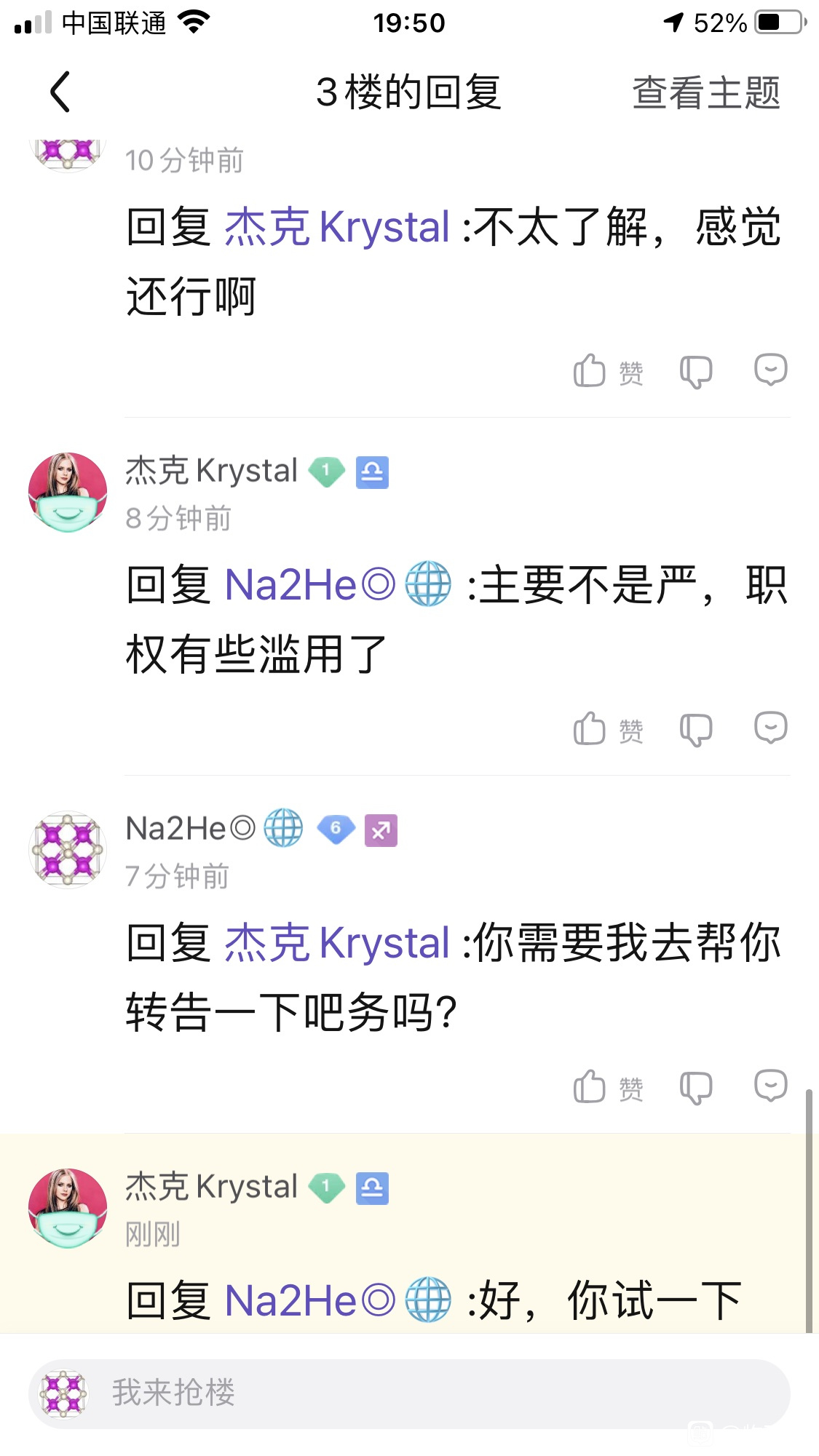Dislike the 转告一下吧务吗 reply
The height and width of the screenshot is (1456, 819).
click(x=696, y=1088)
